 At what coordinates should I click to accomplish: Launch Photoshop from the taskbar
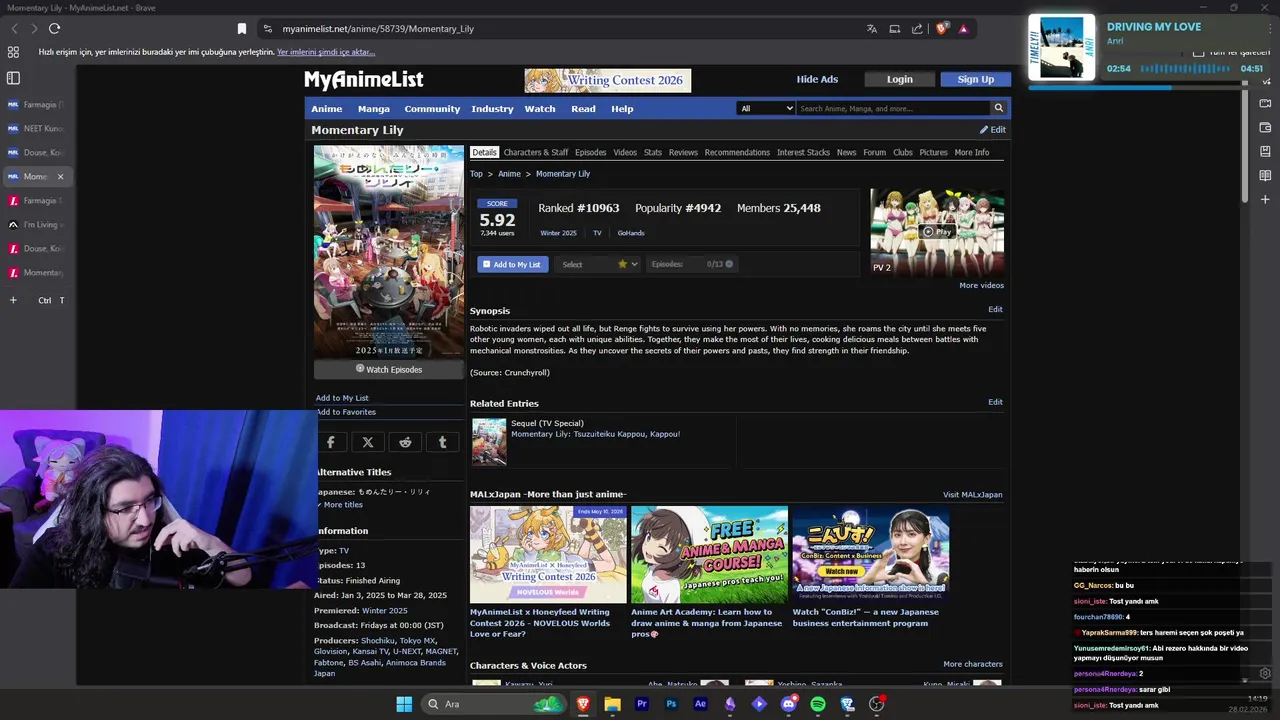671,704
